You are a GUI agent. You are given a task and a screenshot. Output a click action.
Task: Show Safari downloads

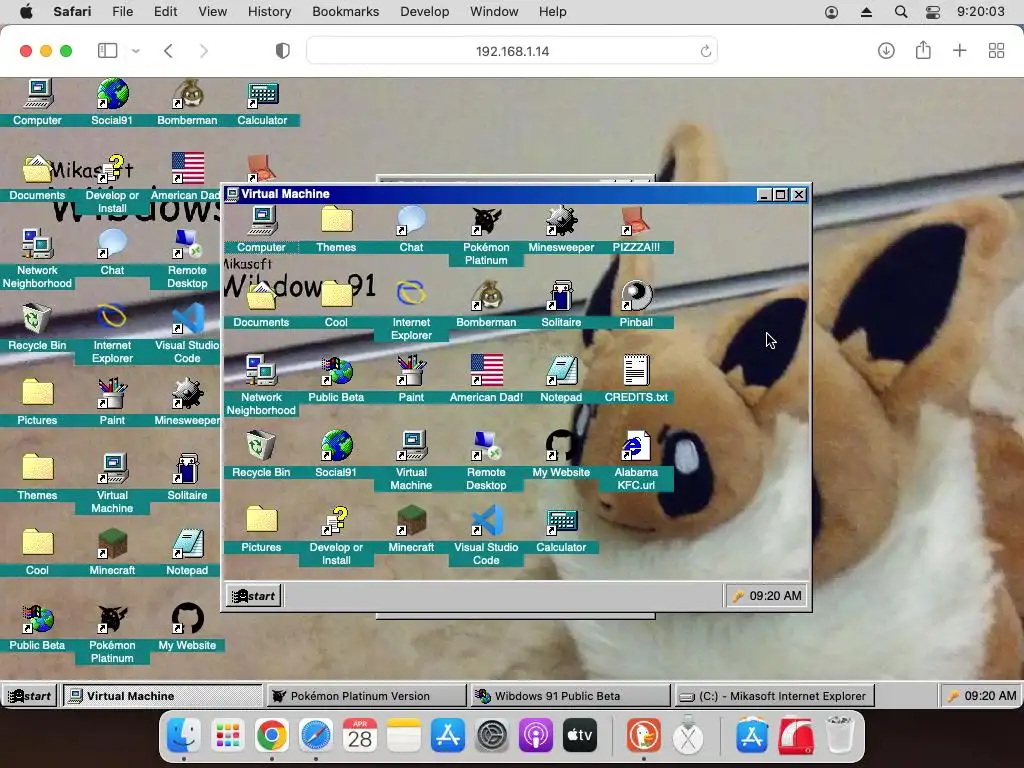pyautogui.click(x=886, y=50)
